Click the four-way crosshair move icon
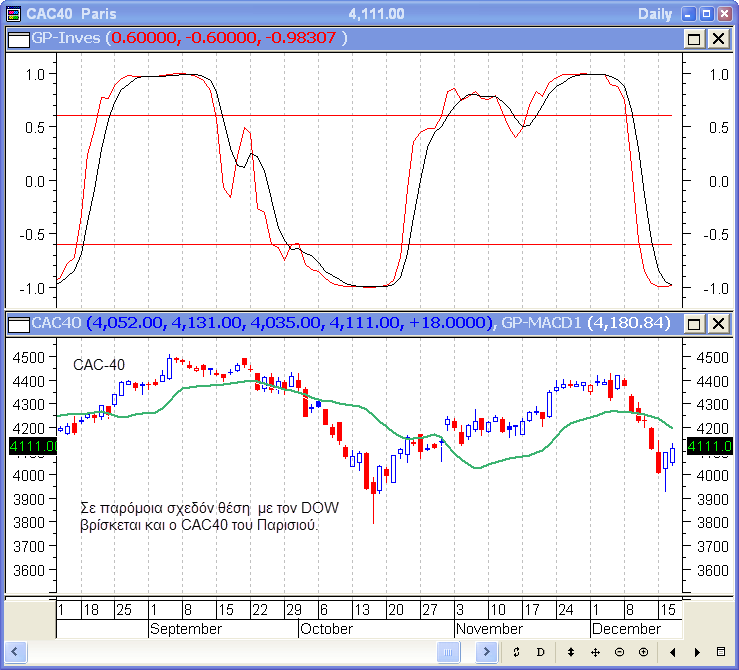Viewport: 739px width, 670px height. click(595, 653)
